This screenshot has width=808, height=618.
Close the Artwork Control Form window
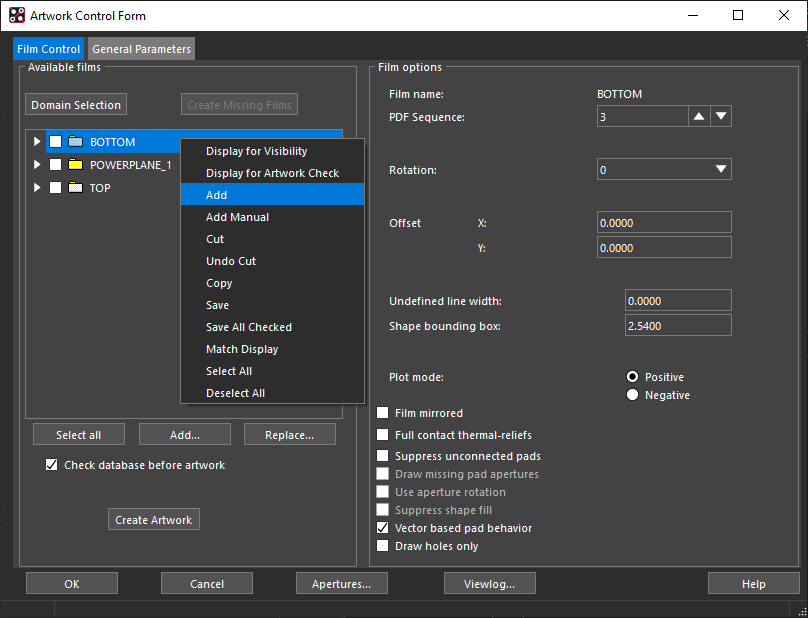(x=784, y=15)
